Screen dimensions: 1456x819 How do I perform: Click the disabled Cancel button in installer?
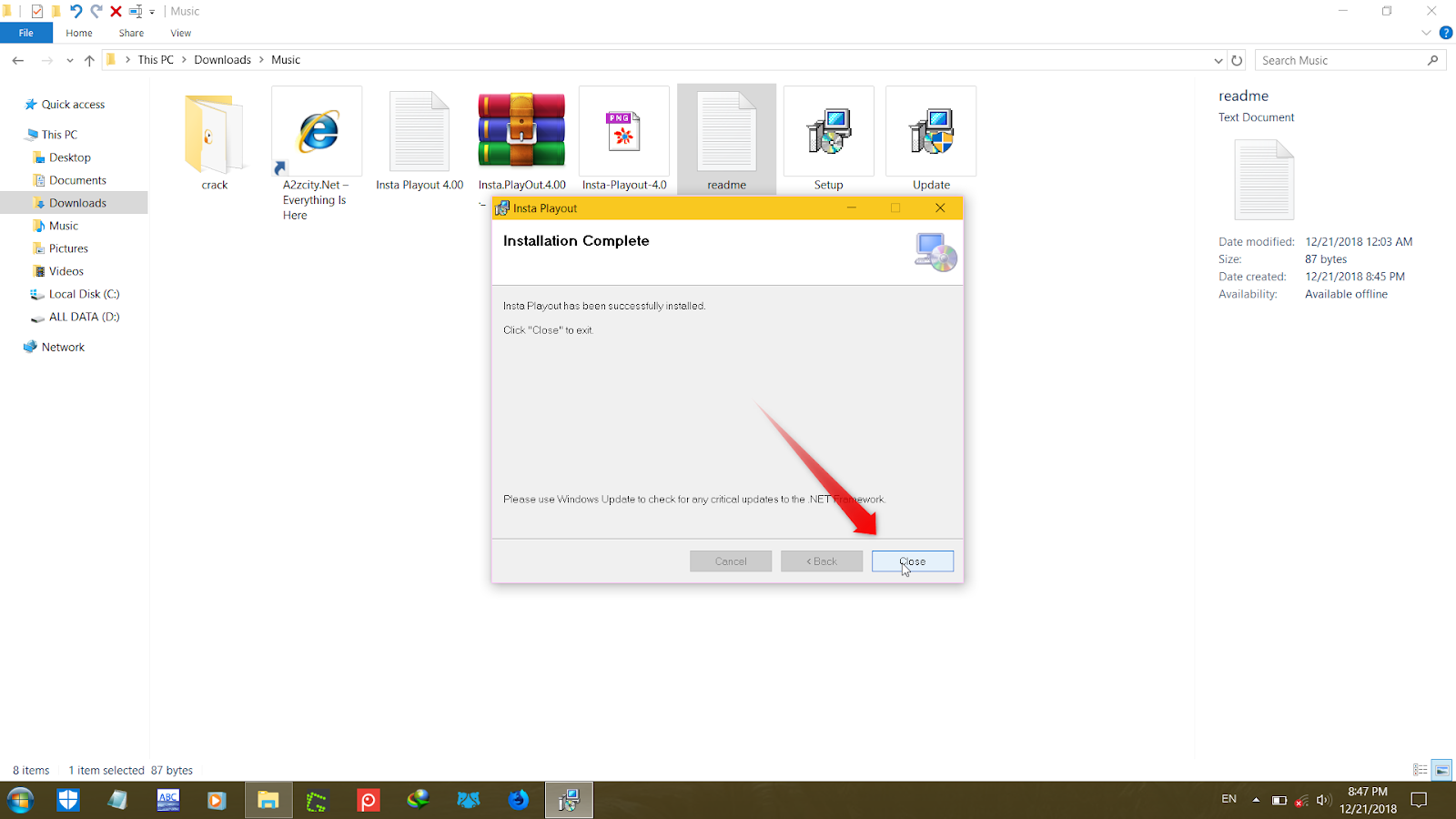pyautogui.click(x=731, y=561)
